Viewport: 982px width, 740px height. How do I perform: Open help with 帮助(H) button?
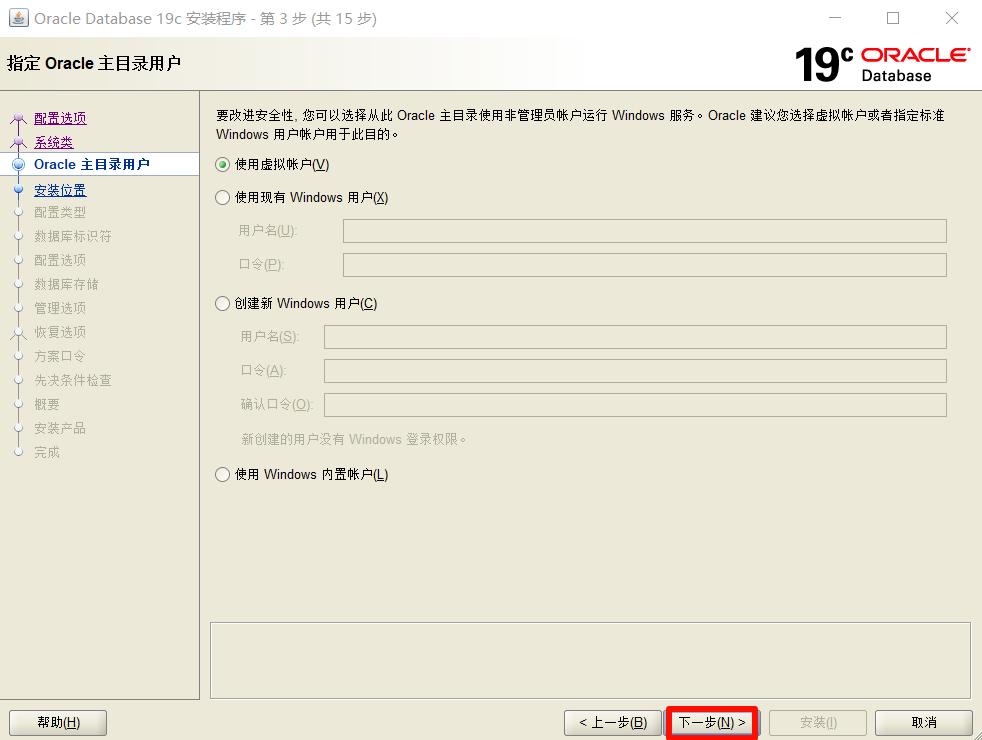coord(58,722)
